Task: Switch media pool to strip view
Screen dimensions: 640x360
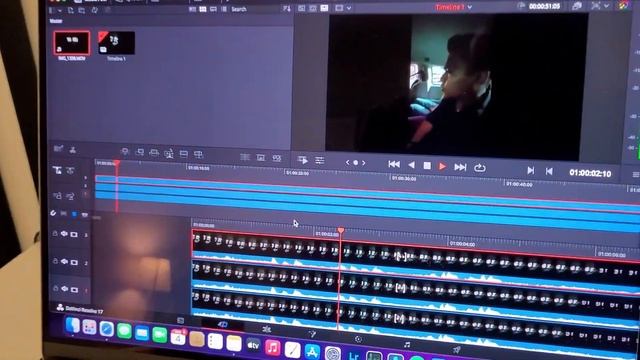Action: click(x=213, y=9)
